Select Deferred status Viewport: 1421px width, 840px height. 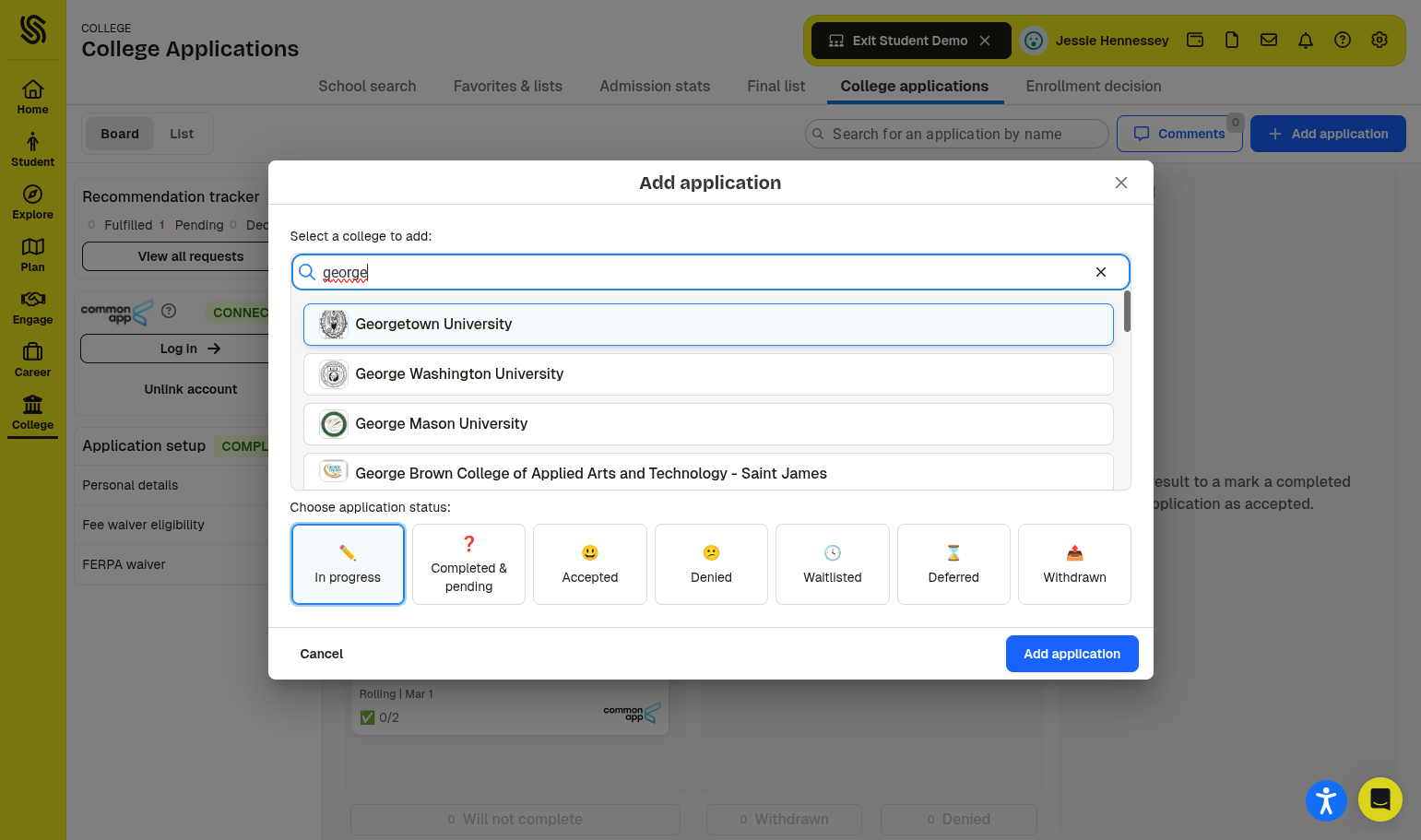point(953,564)
